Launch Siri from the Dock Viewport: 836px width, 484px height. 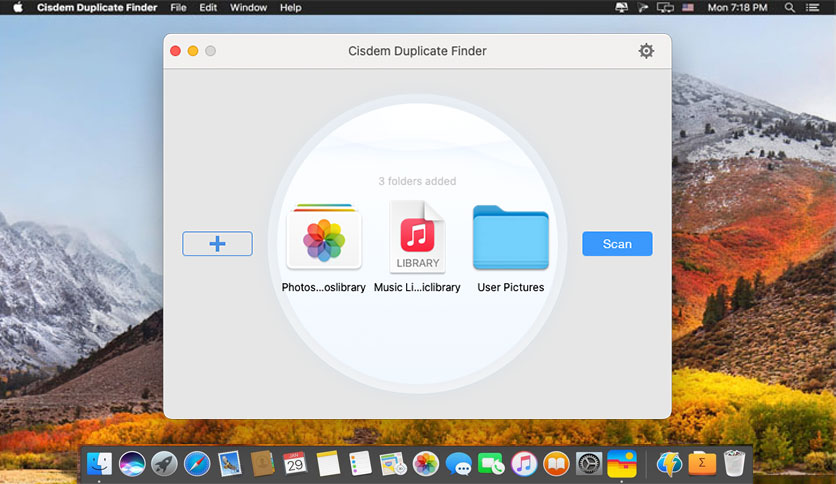pos(132,463)
